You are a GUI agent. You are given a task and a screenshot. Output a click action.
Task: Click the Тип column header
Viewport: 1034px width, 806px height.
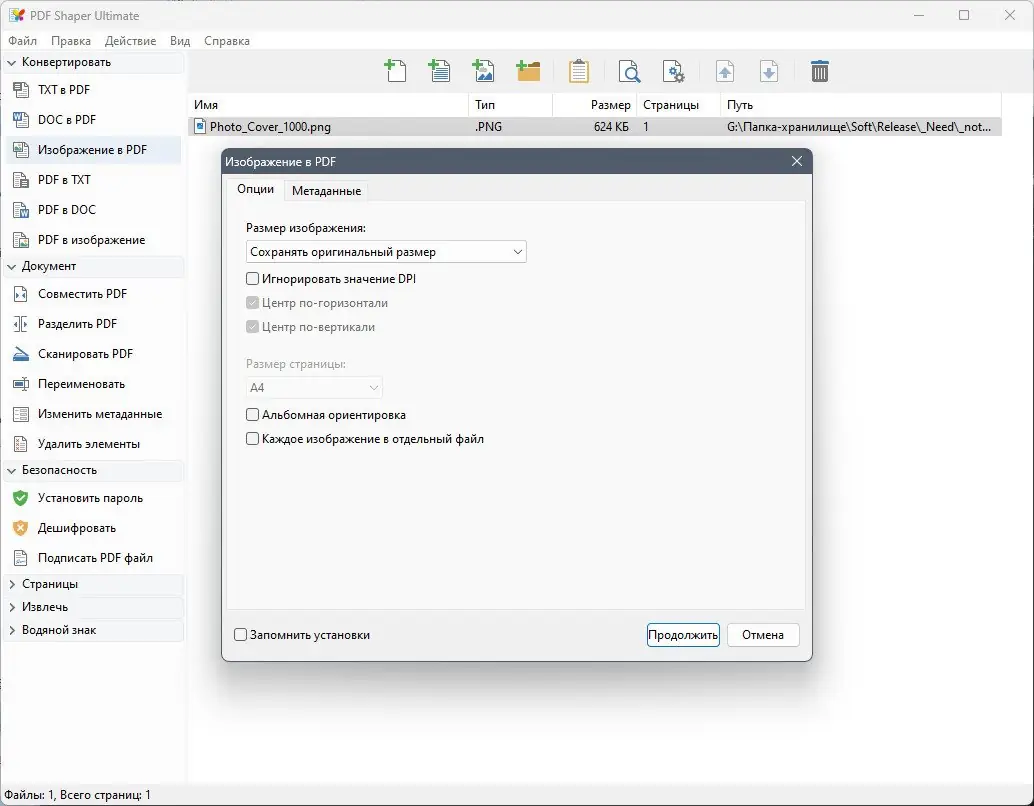510,105
